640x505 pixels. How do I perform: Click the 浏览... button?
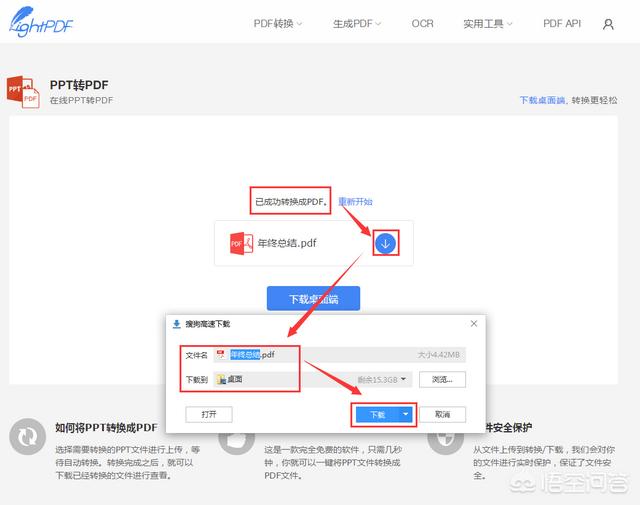click(x=442, y=380)
